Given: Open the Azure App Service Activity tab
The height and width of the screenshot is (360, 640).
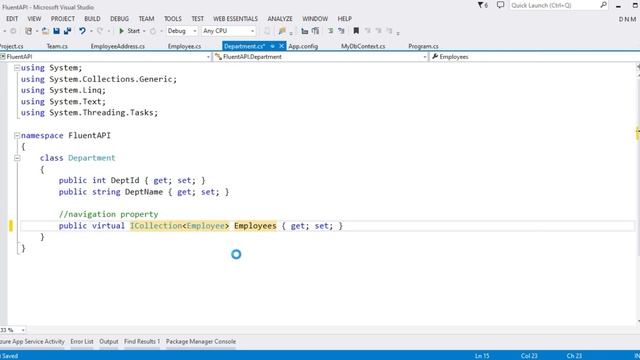Looking at the screenshot, I should pos(32,342).
